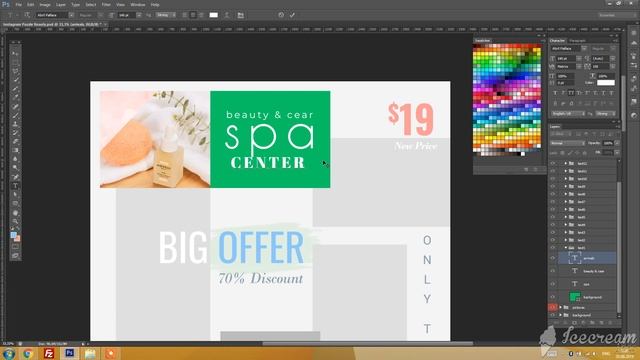Hide the selected center text layer
The height and width of the screenshot is (360, 640).
553,258
